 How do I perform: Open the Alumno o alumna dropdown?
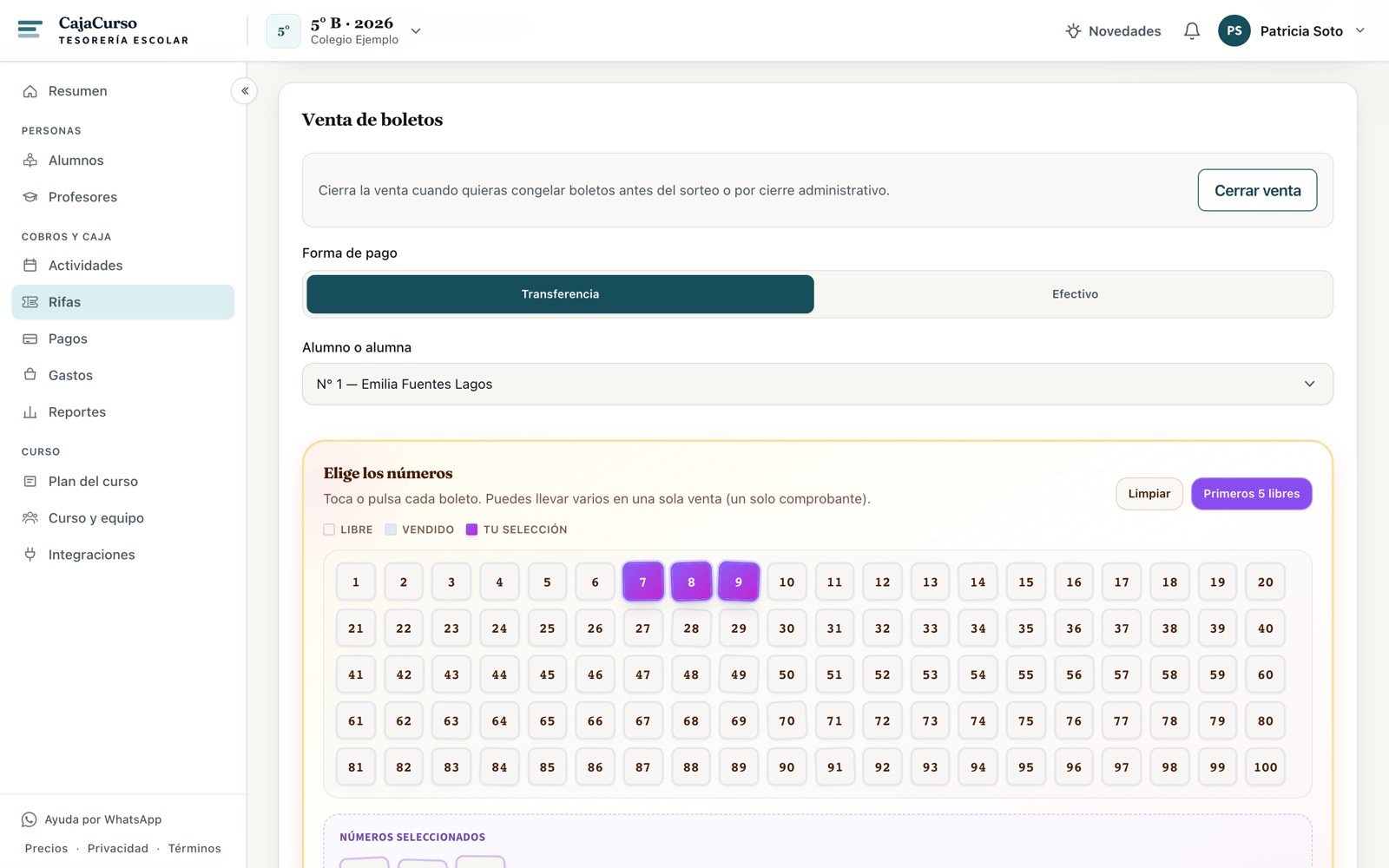pyautogui.click(x=818, y=384)
